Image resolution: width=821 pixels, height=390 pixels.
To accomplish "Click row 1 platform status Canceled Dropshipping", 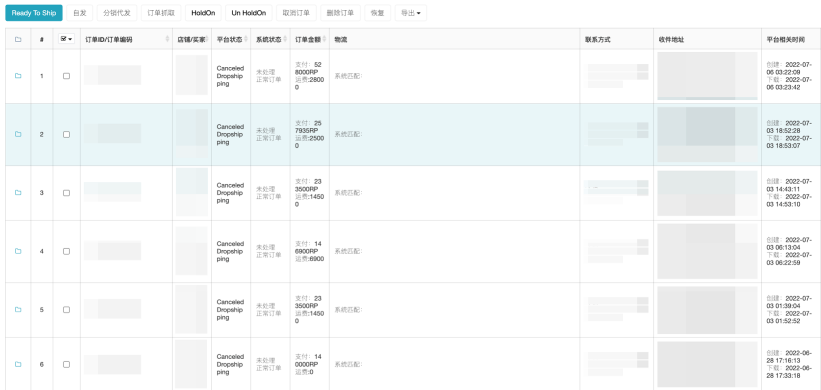I will coord(230,76).
